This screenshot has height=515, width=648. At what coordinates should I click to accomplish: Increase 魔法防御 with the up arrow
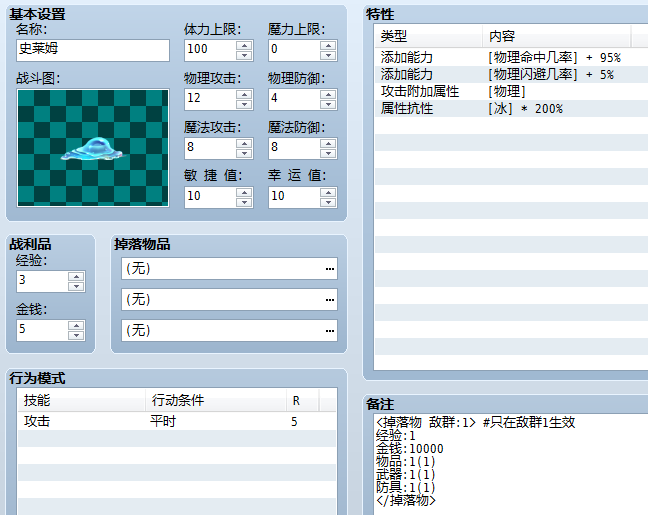click(x=328, y=143)
